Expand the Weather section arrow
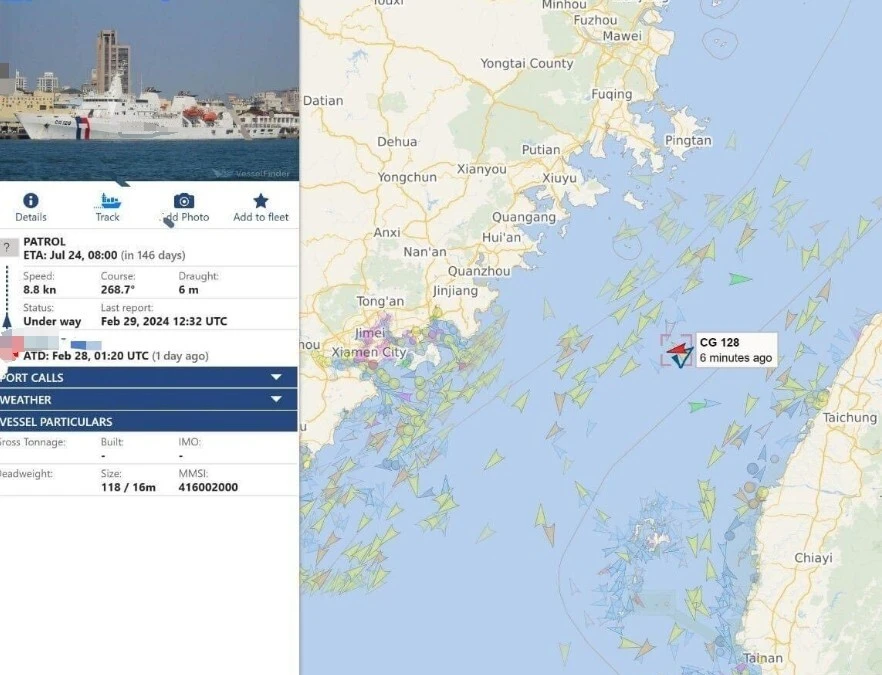The height and width of the screenshot is (675, 882). (276, 399)
